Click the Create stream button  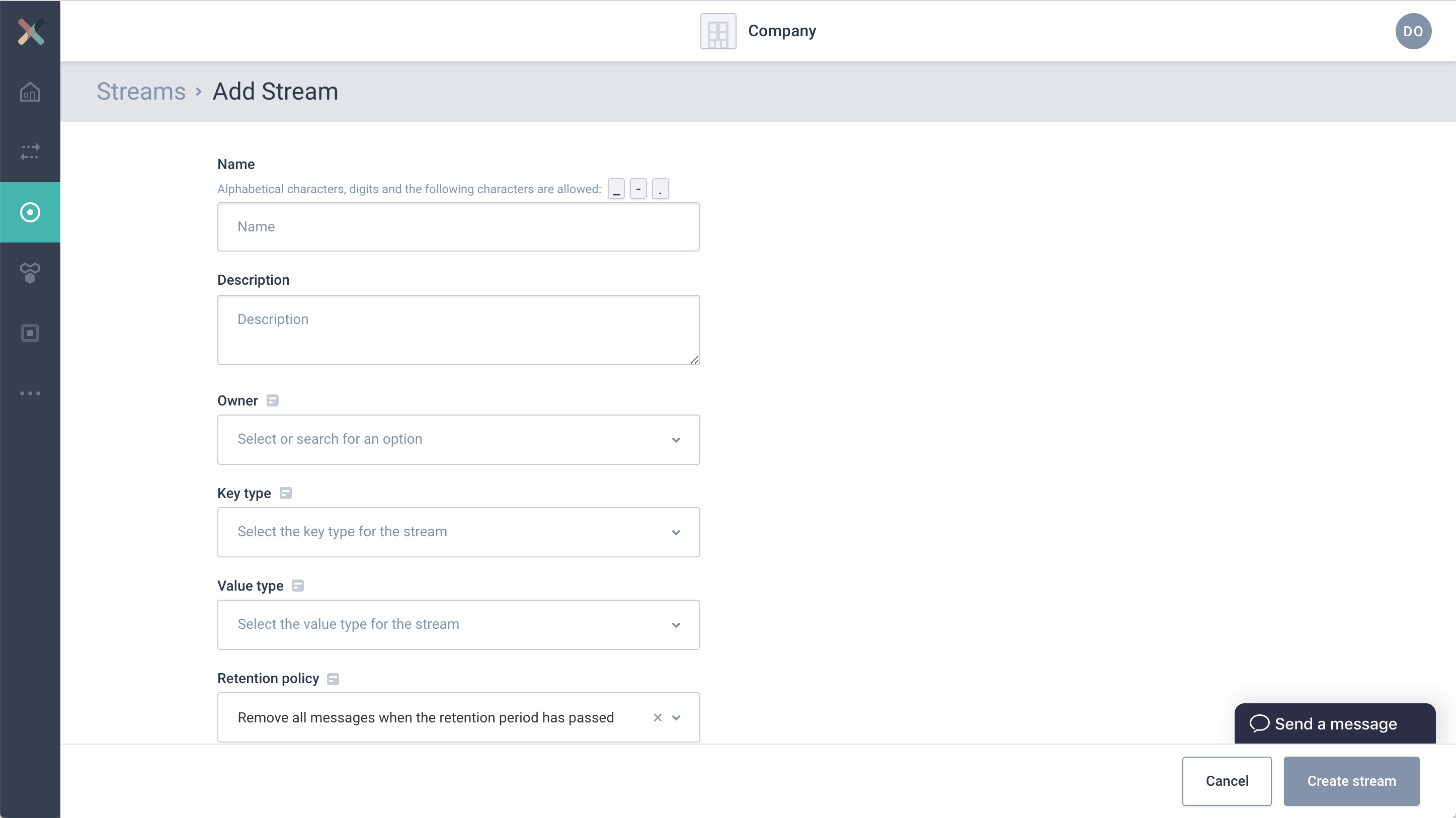click(1351, 781)
